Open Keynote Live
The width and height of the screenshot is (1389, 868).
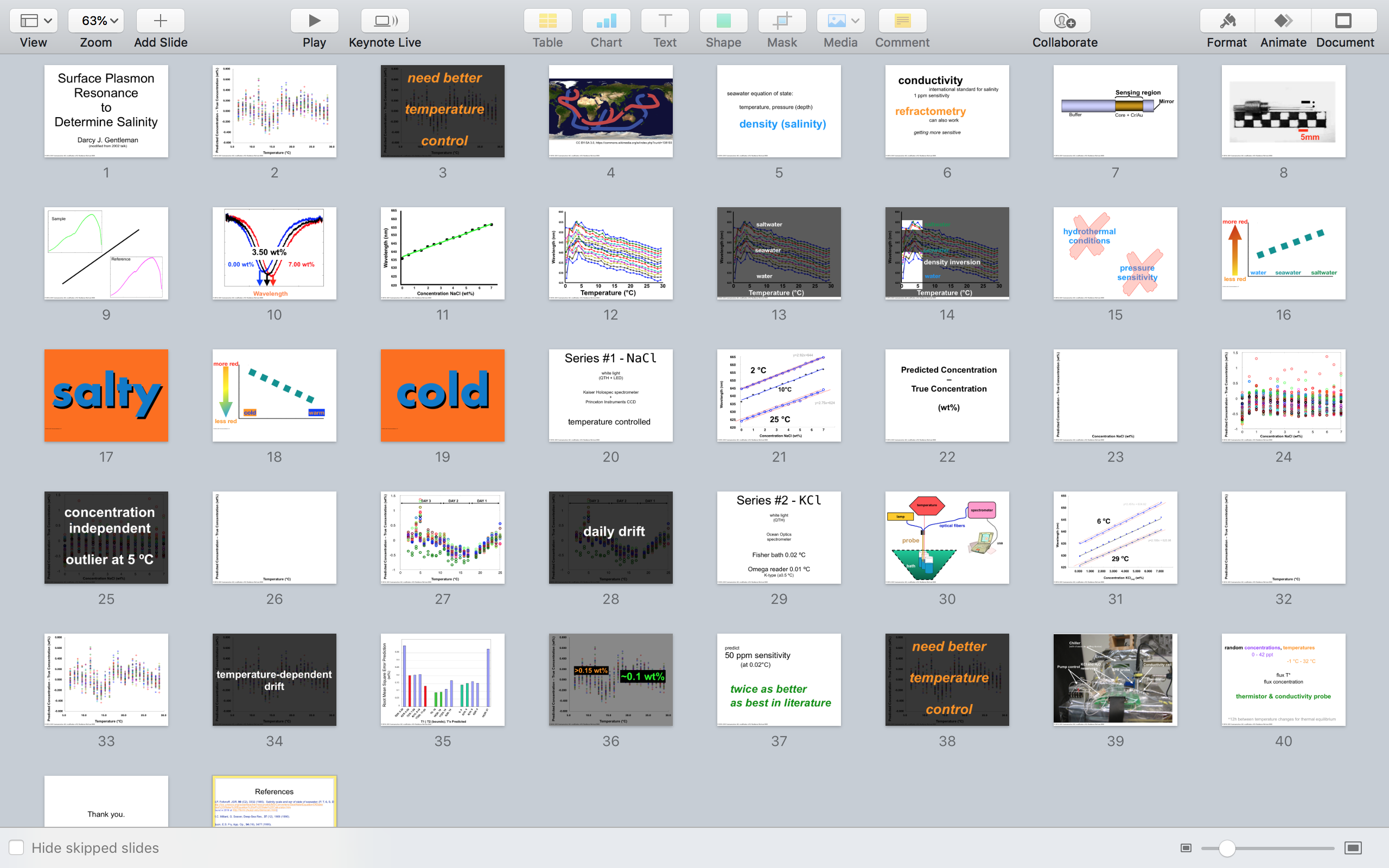pos(385,21)
